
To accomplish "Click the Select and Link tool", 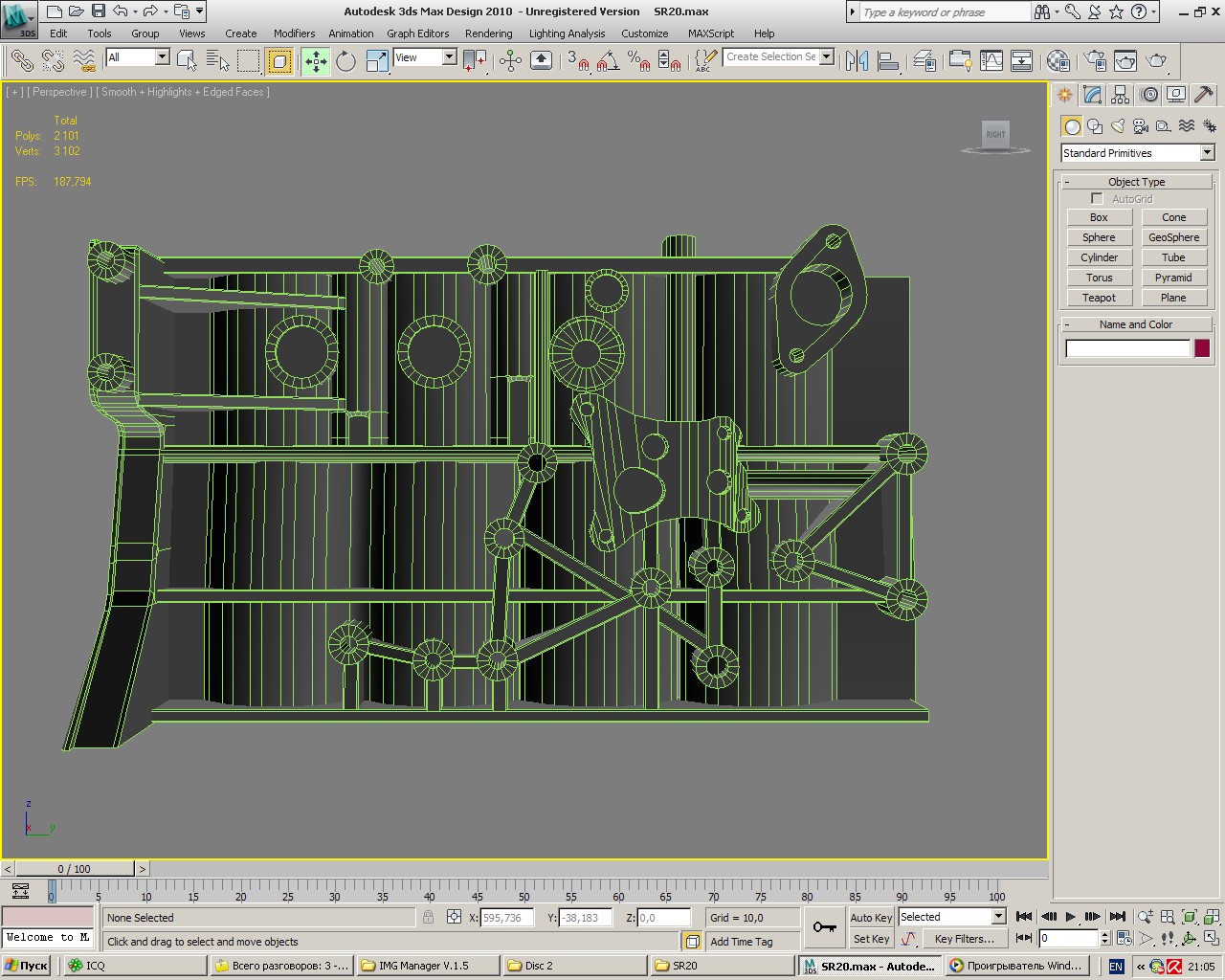I will coord(21,61).
